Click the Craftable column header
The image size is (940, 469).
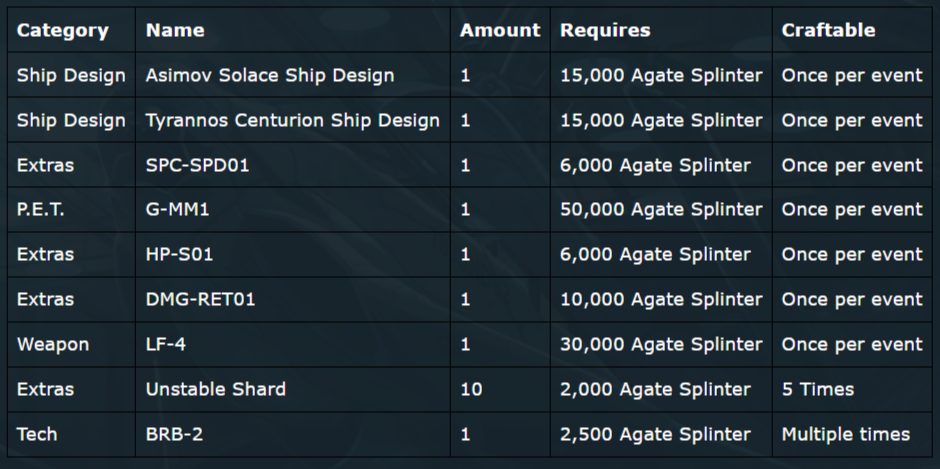coord(828,31)
